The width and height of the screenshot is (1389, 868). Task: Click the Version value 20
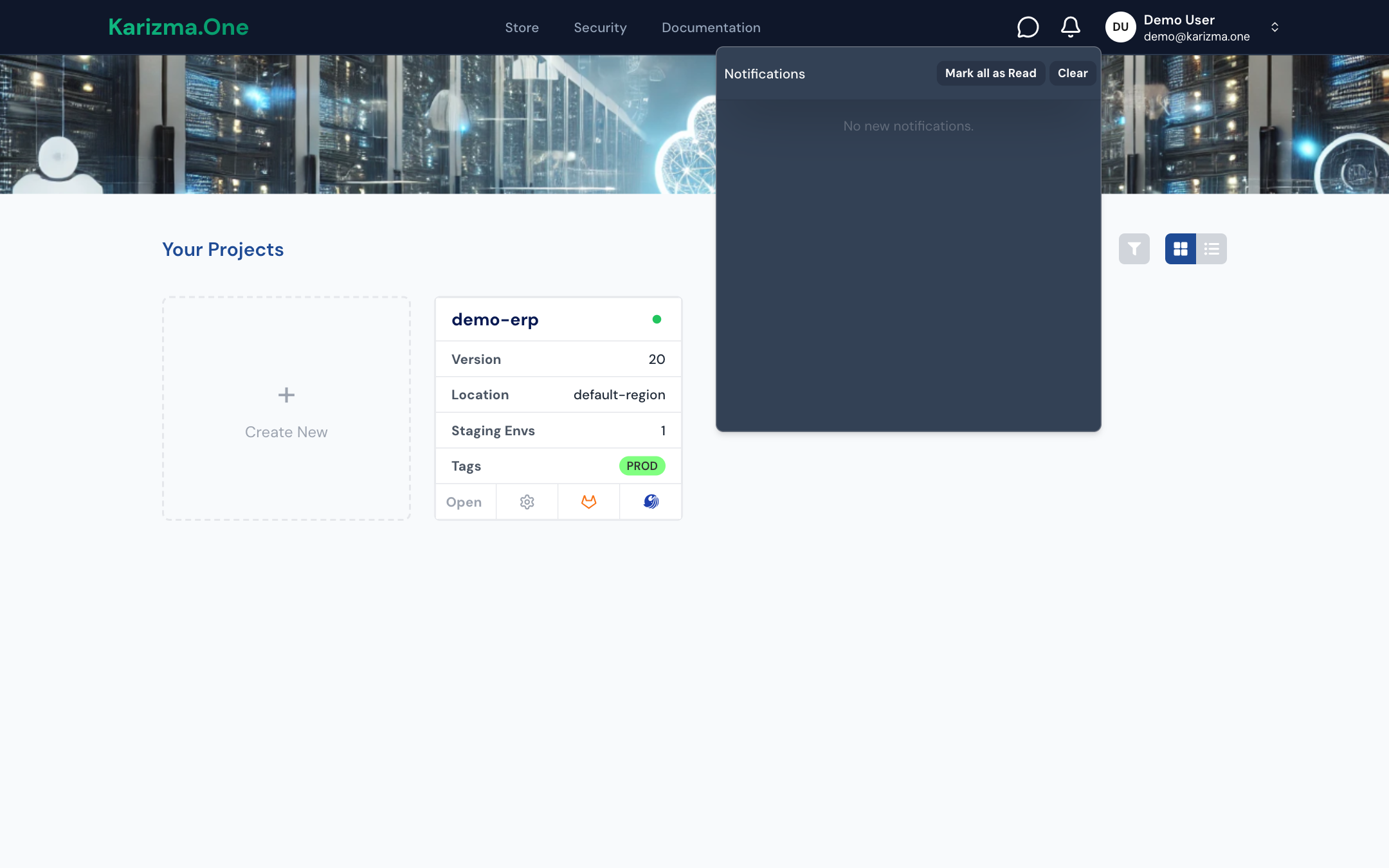tap(657, 359)
